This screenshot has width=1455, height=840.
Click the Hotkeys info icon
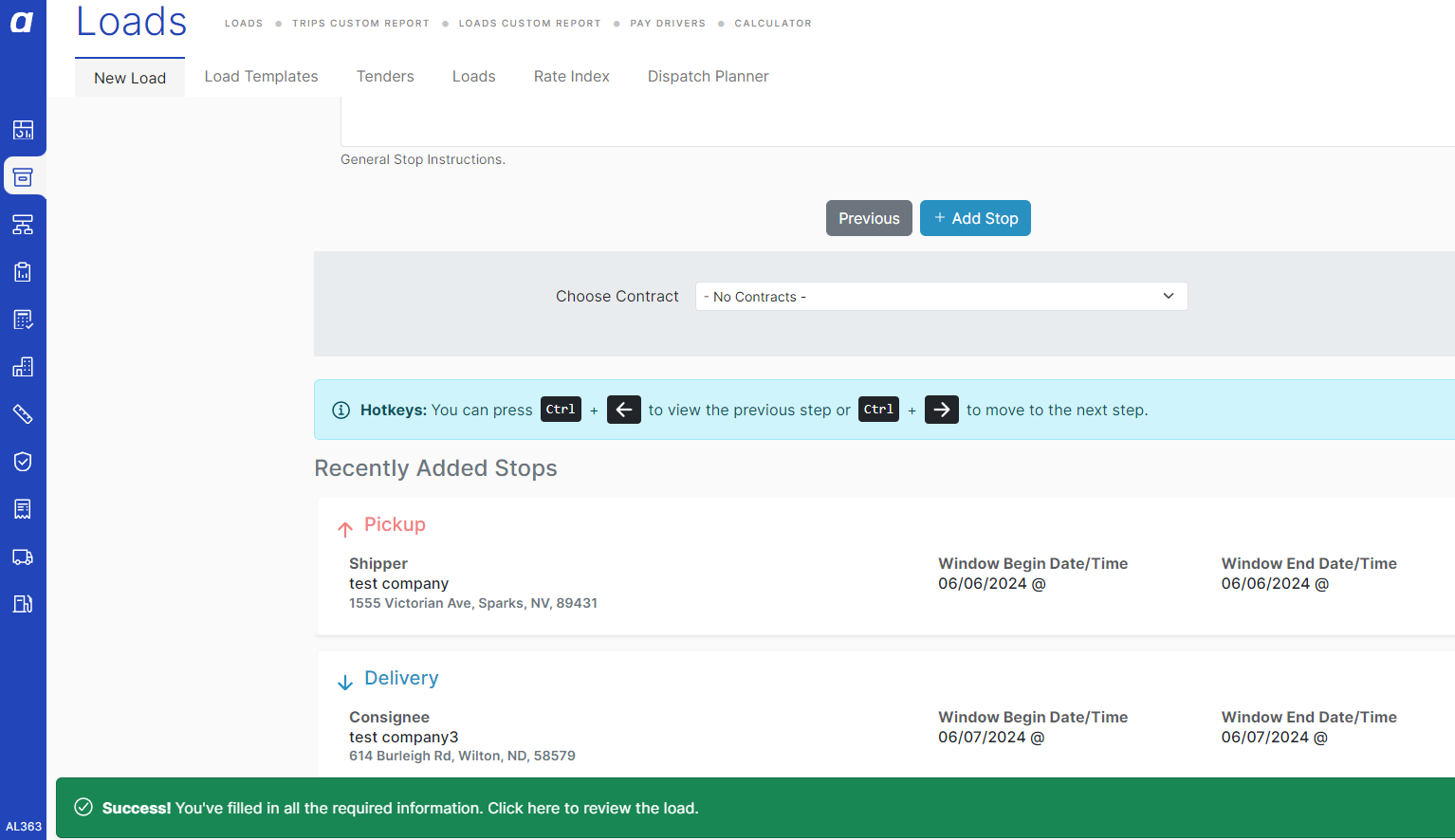tap(341, 411)
